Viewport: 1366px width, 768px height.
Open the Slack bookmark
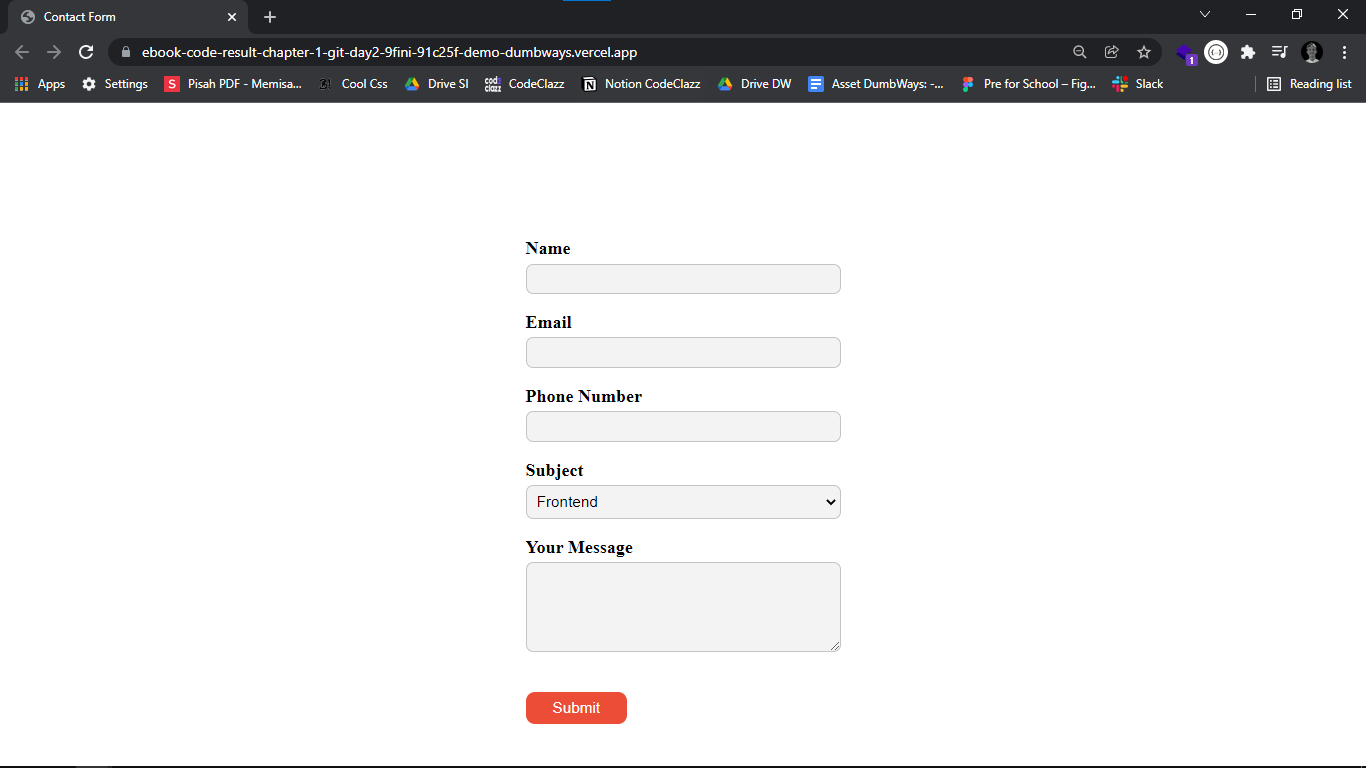click(1138, 84)
